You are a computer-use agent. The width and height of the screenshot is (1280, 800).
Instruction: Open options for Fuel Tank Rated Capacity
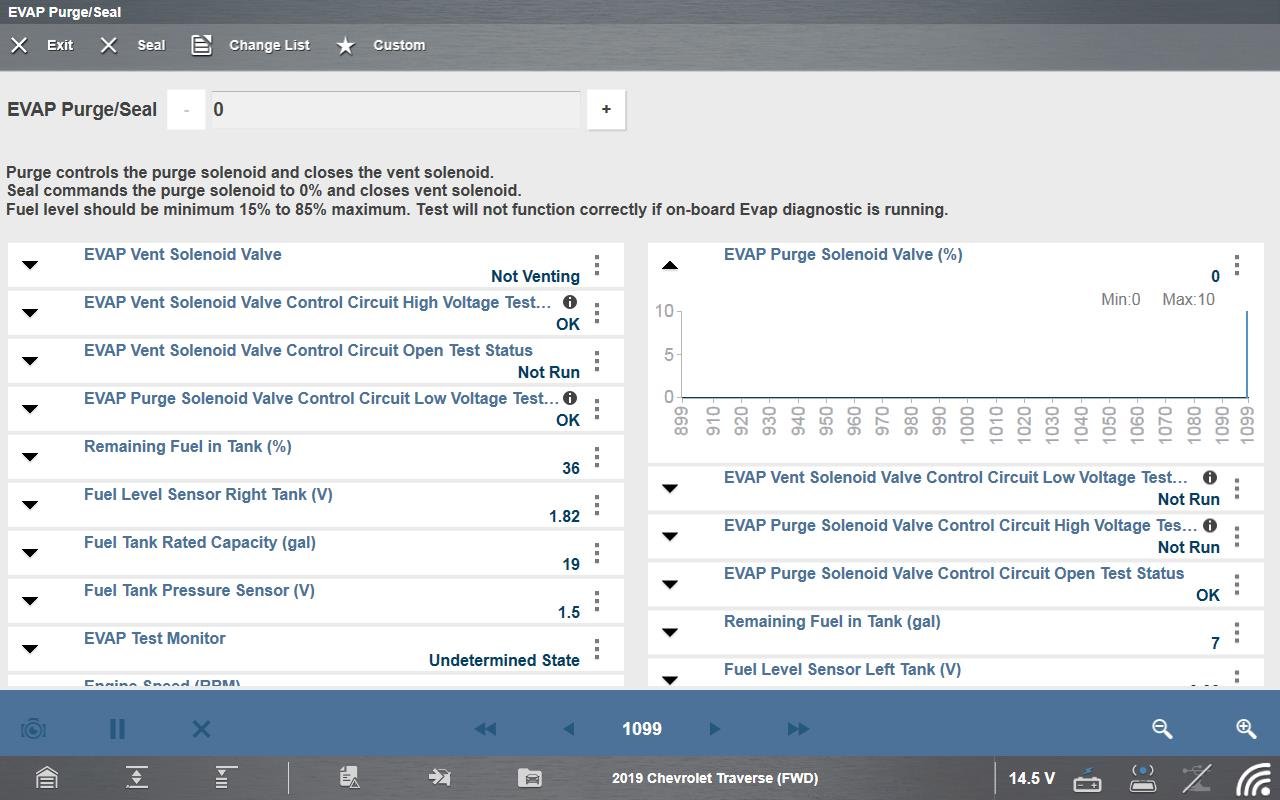[597, 553]
